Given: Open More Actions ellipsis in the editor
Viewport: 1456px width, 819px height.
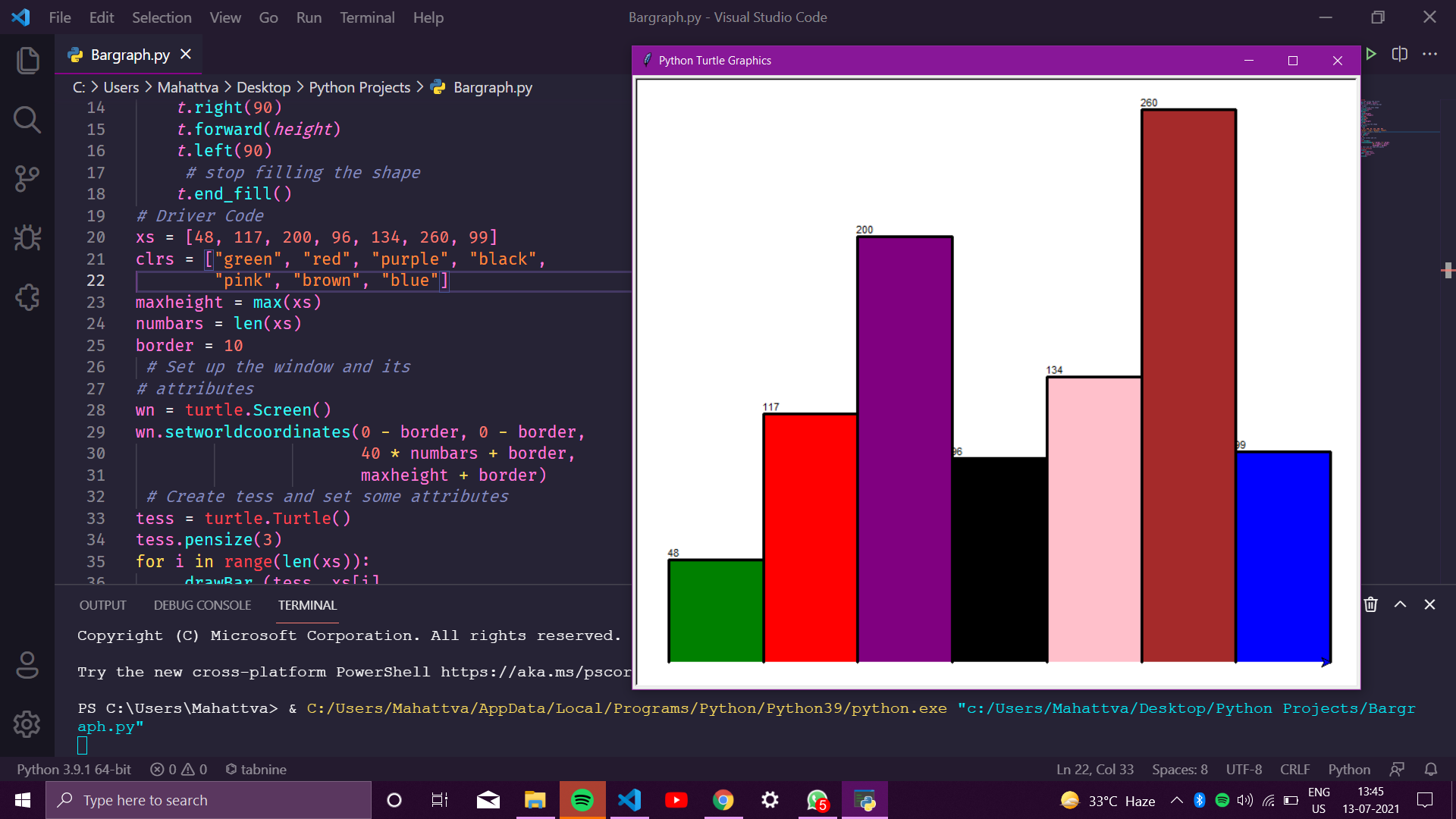Looking at the screenshot, I should 1429,54.
